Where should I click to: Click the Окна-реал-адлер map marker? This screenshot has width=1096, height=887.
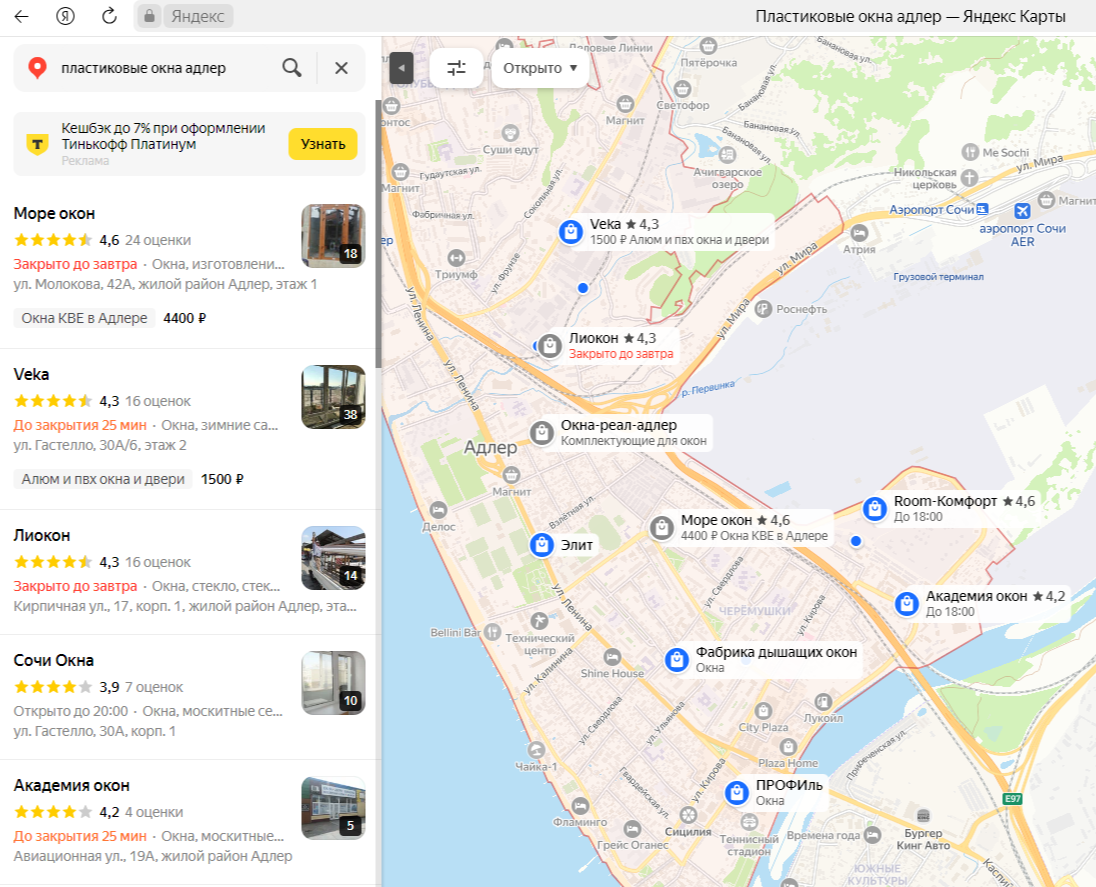click(x=542, y=433)
